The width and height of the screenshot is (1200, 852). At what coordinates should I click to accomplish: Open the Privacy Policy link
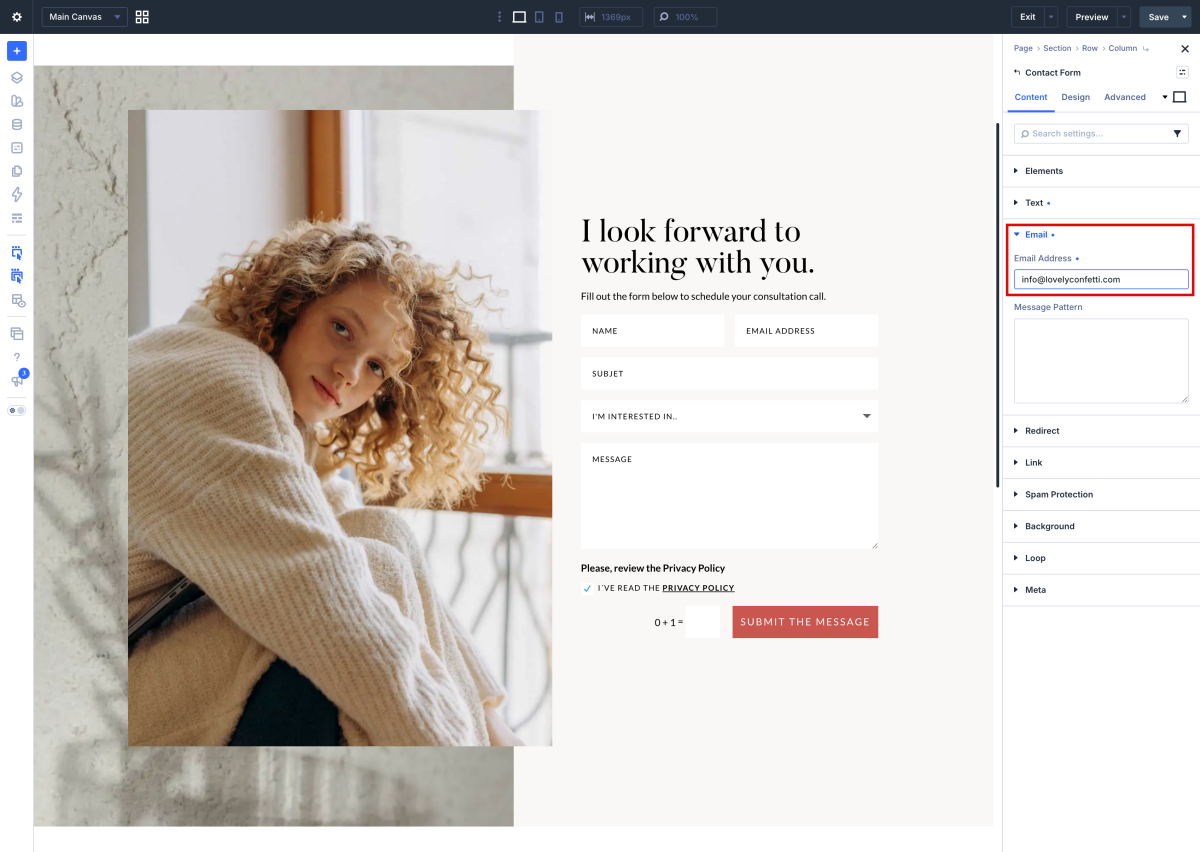(698, 588)
